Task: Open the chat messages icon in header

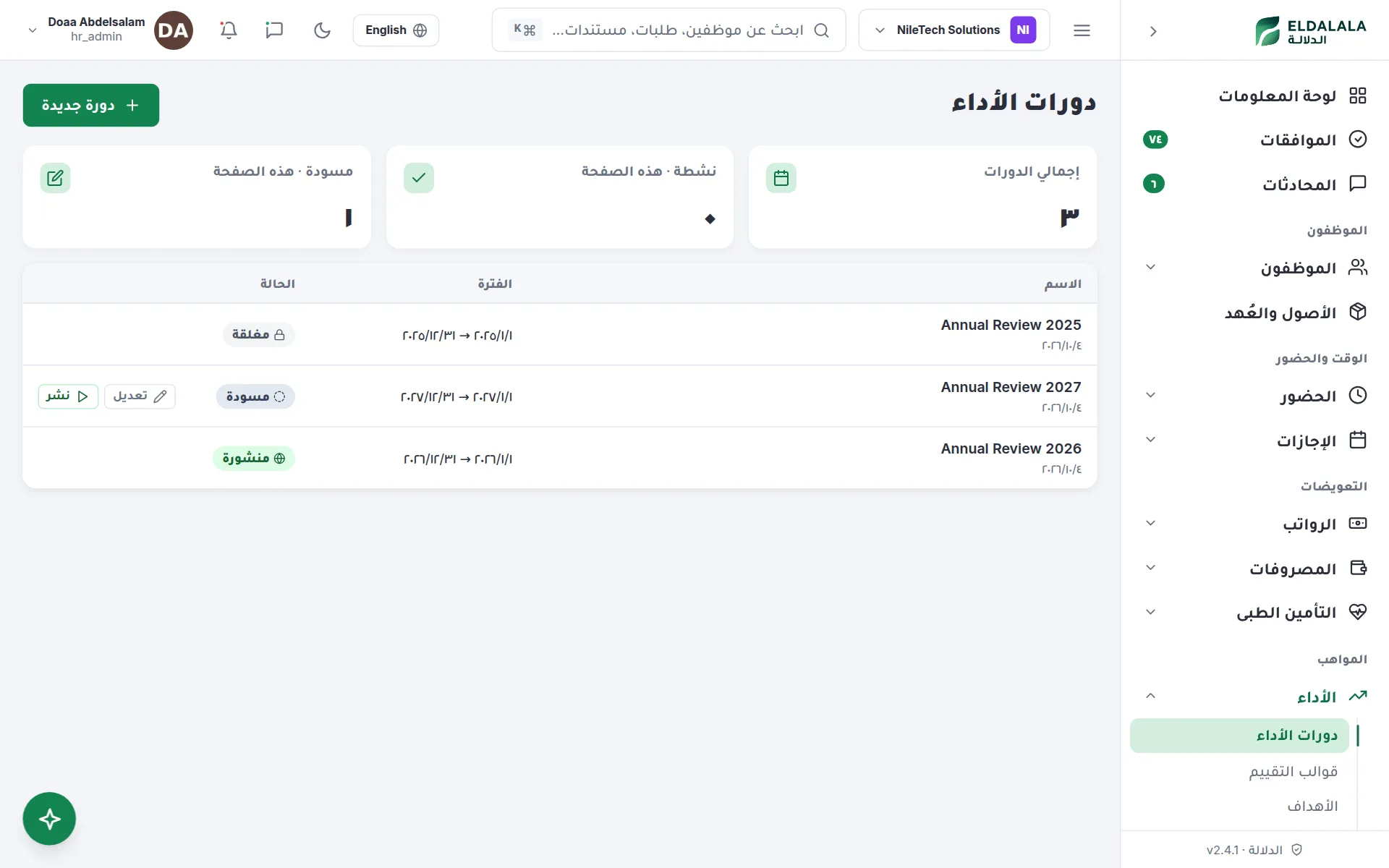Action: pyautogui.click(x=274, y=30)
